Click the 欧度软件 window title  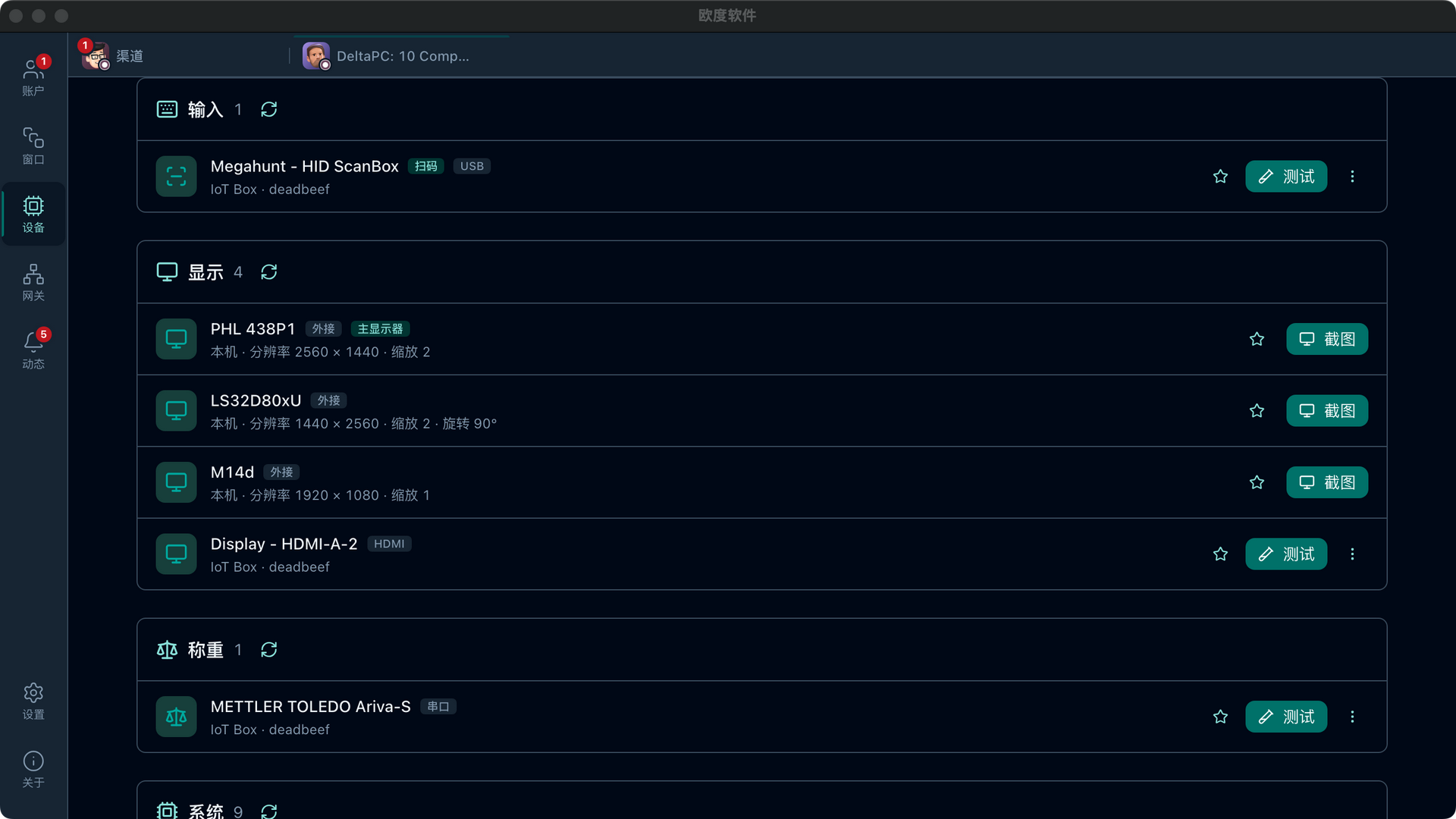click(x=727, y=15)
